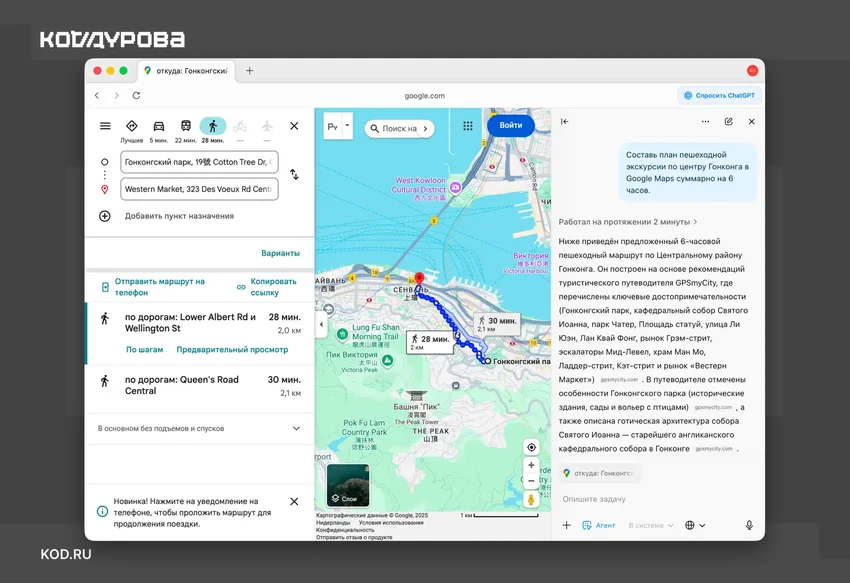This screenshot has width=850, height=583.
Task: Click the google.com address bar
Action: pyautogui.click(x=424, y=95)
